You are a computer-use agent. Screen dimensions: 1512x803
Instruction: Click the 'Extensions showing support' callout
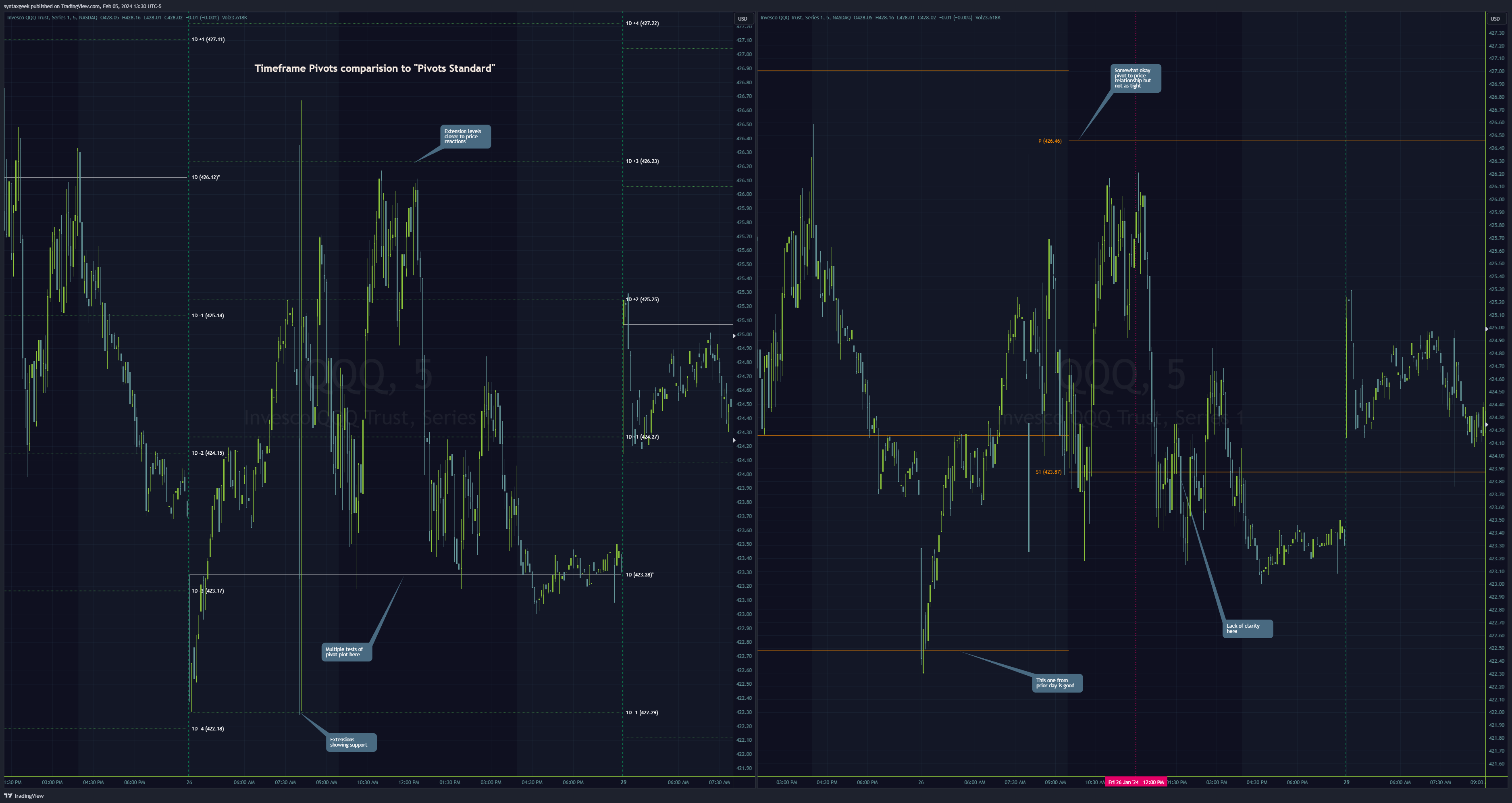coord(351,743)
